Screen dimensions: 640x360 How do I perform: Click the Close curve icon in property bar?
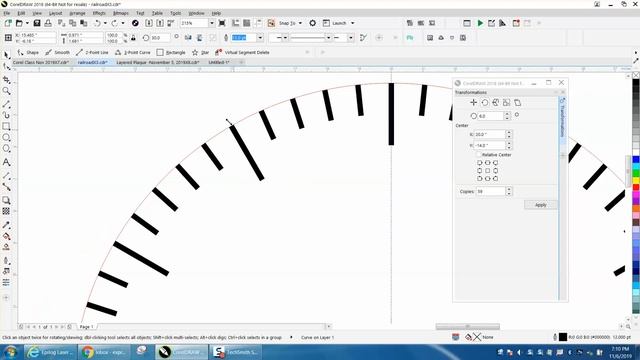[x=363, y=38]
